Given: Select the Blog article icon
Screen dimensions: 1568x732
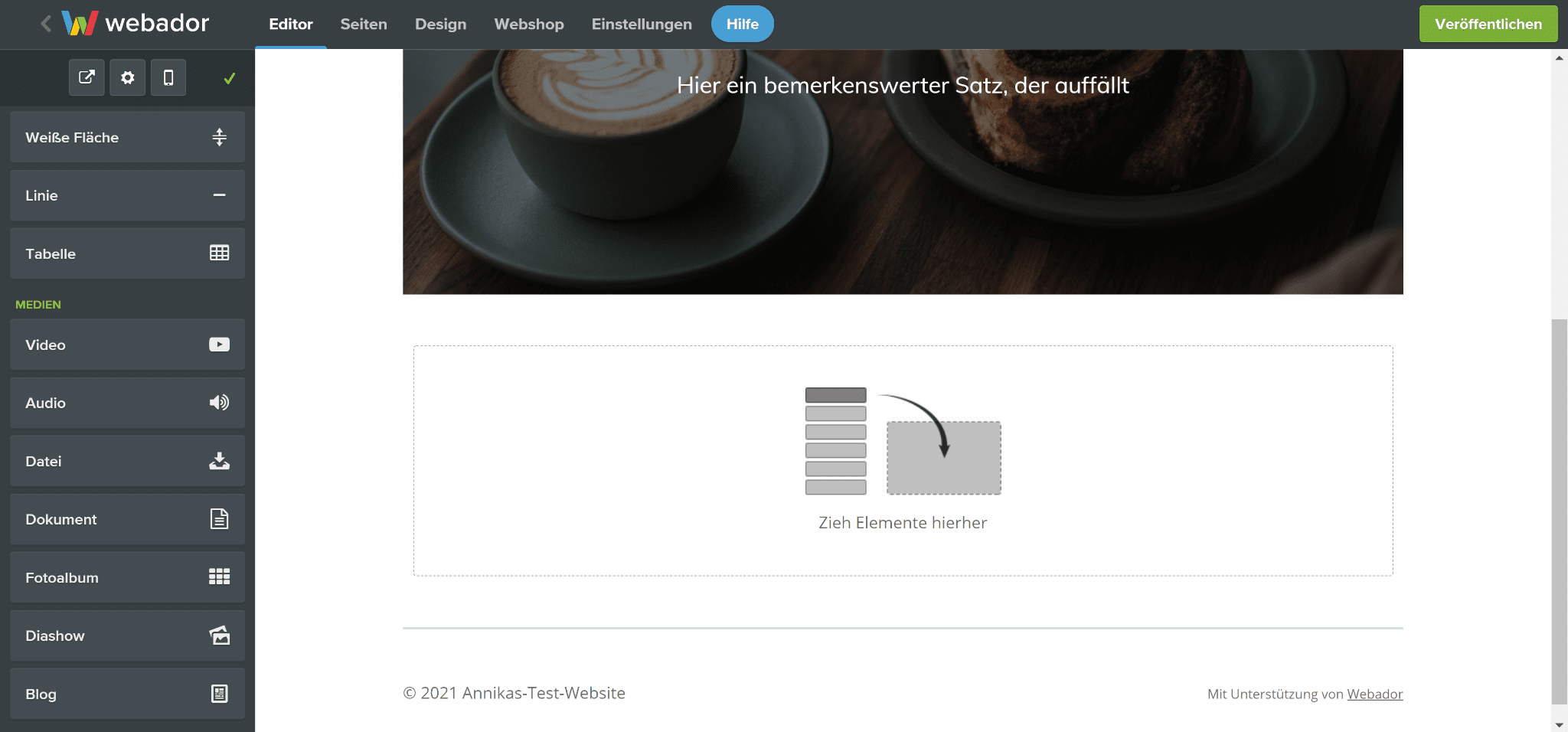Looking at the screenshot, I should (x=220, y=694).
